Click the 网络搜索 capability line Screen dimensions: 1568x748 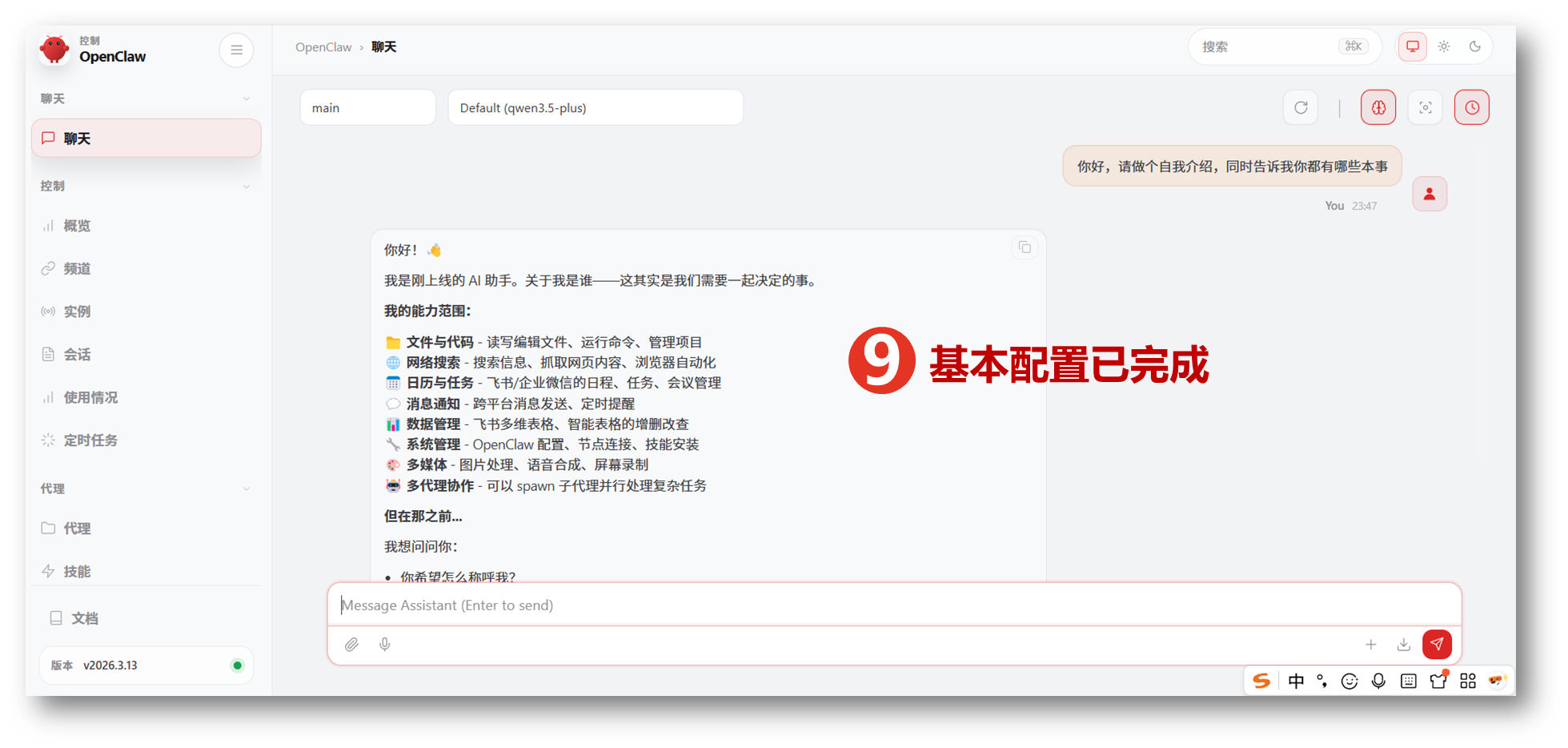tap(551, 362)
